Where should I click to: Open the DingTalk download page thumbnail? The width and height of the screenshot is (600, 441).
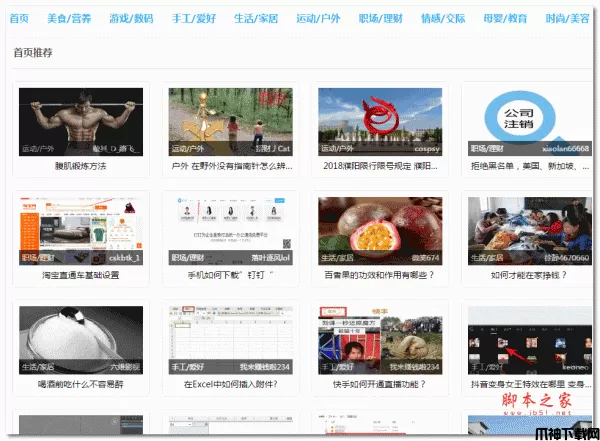(230, 231)
